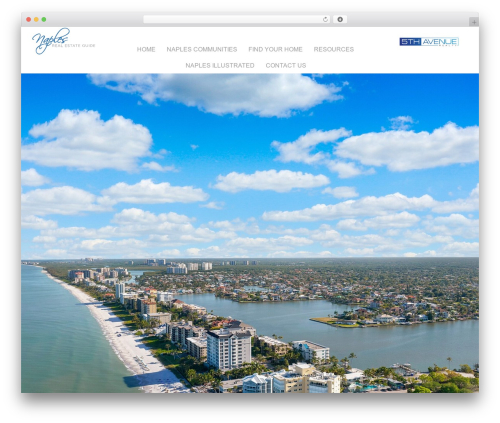
Task: Open Naples Illustrated page
Action: [x=220, y=65]
